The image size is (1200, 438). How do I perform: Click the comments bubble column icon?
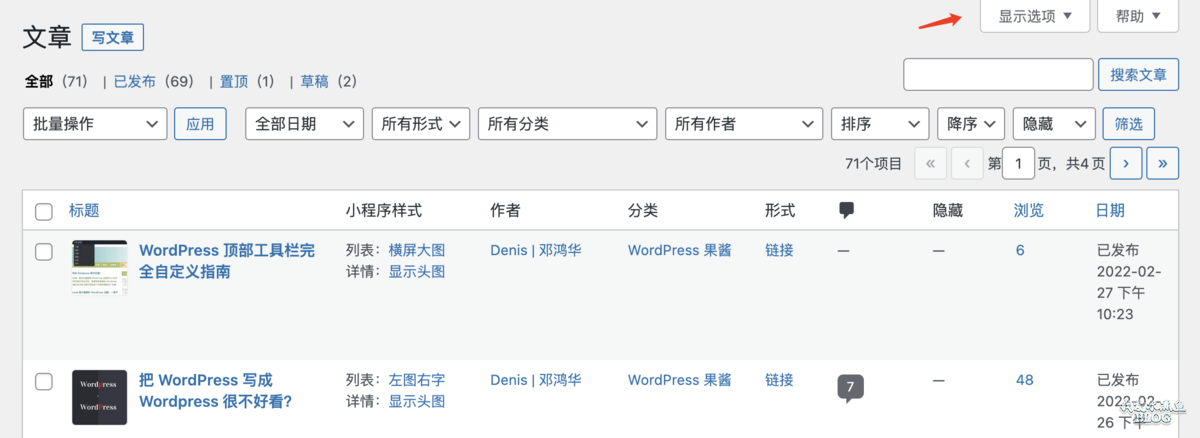coord(847,210)
